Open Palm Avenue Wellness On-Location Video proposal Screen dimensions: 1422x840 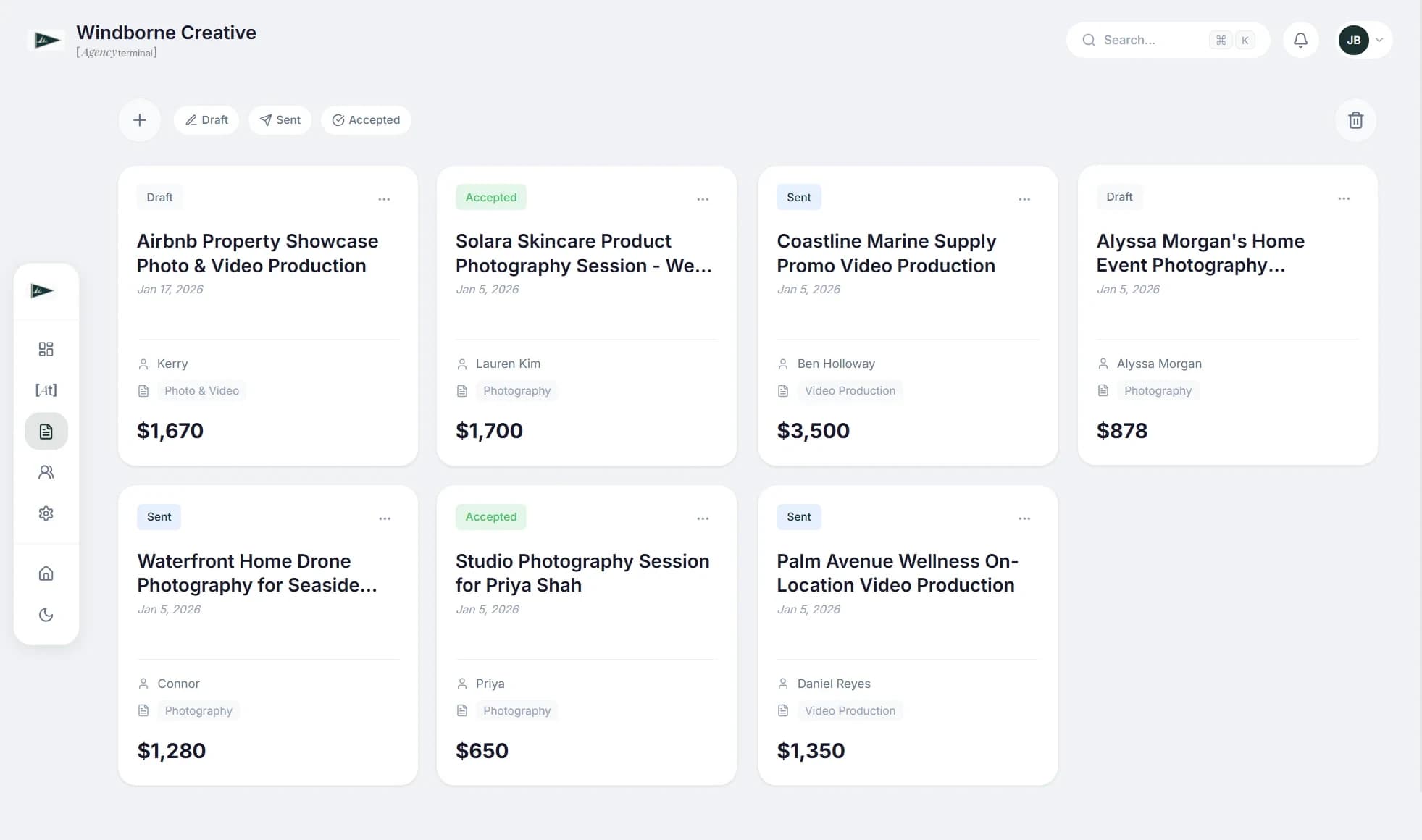click(x=898, y=573)
